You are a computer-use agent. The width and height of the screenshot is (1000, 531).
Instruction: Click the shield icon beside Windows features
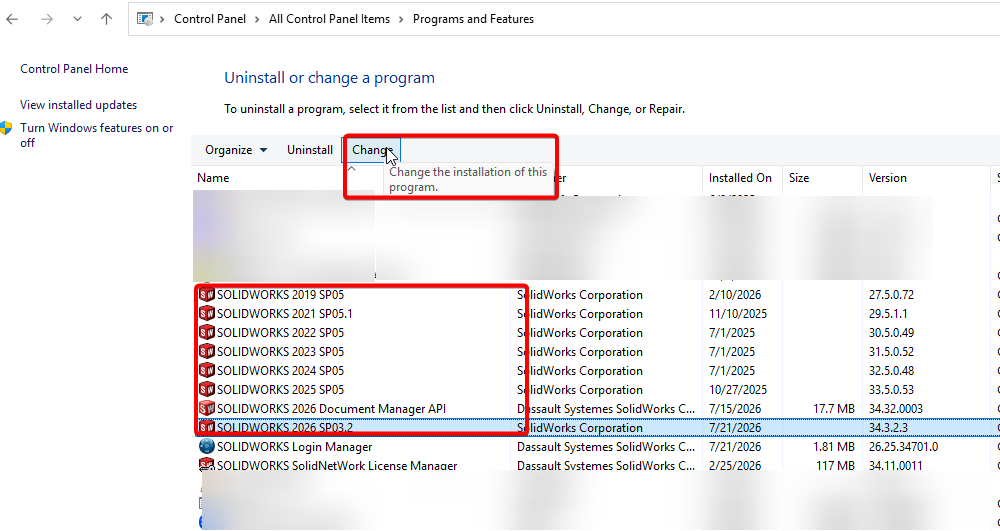click(6, 127)
